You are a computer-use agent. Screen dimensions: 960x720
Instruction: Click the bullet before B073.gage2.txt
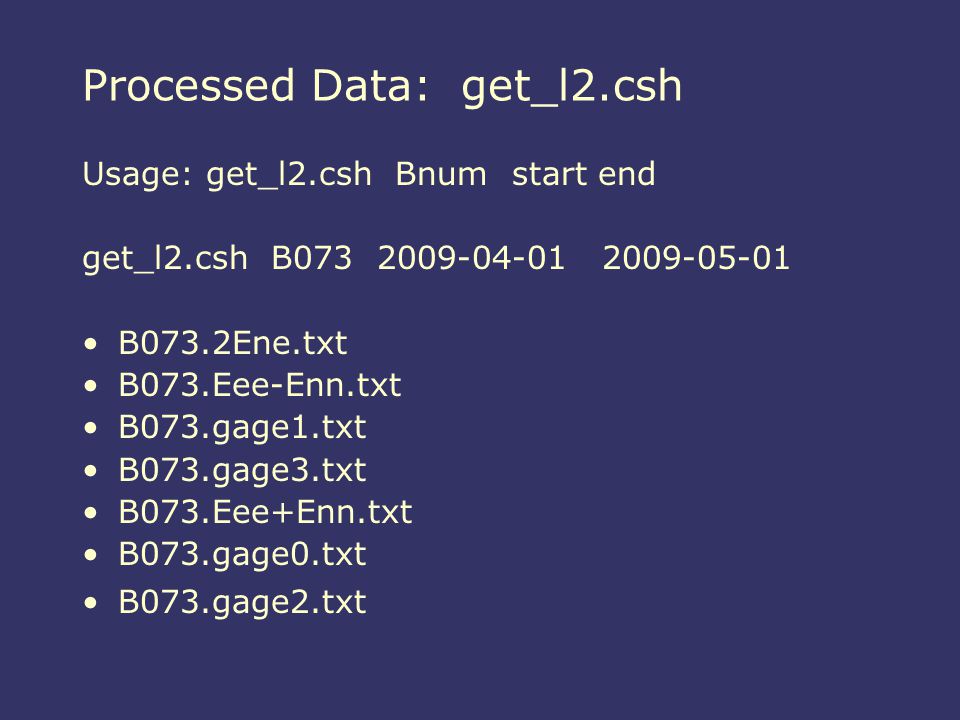point(91,603)
